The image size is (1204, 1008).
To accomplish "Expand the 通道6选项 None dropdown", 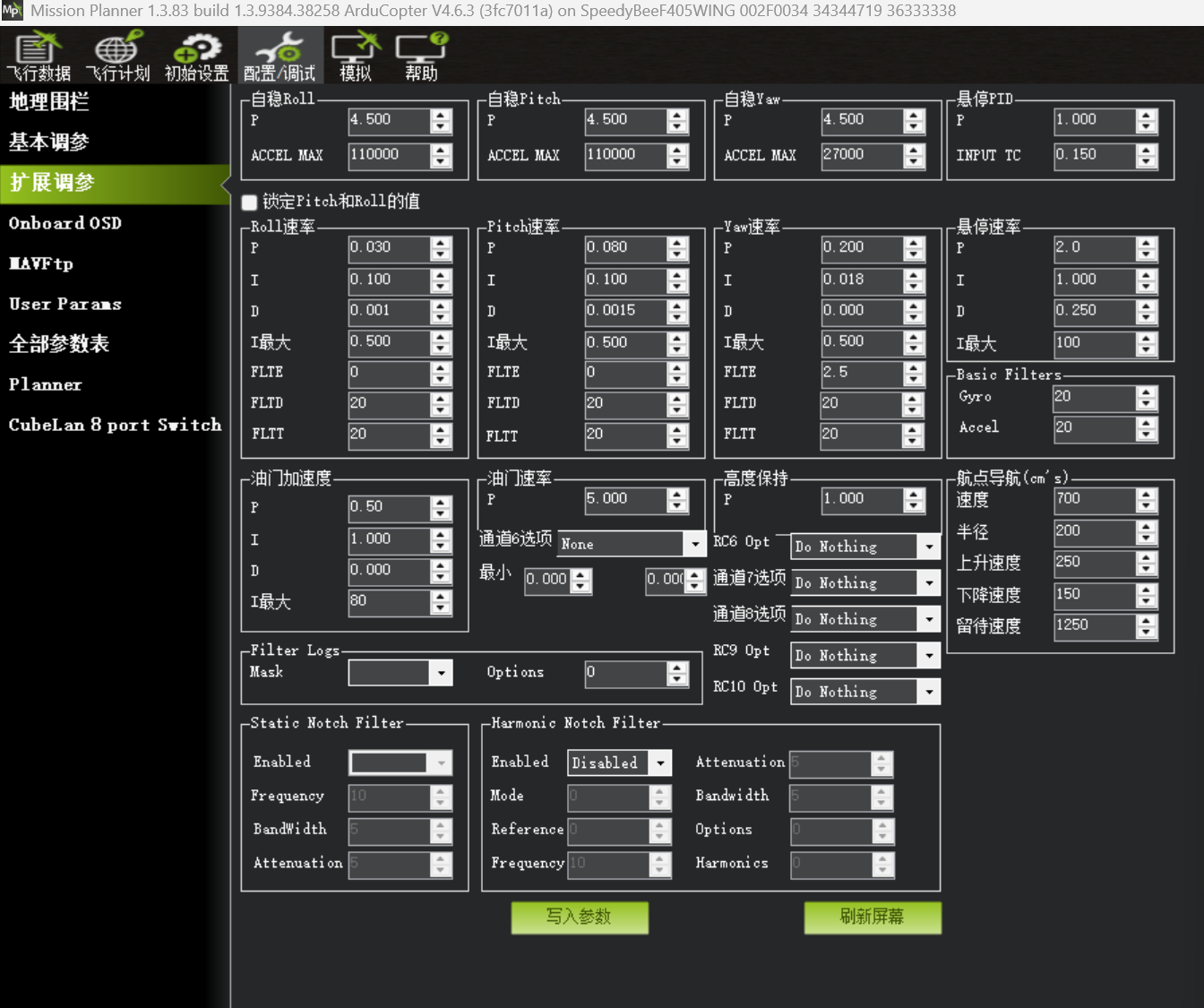I will [x=695, y=544].
